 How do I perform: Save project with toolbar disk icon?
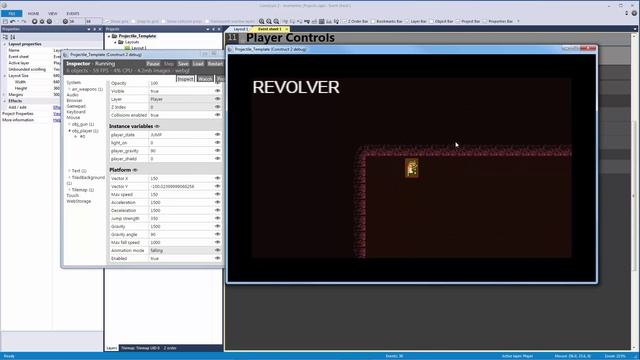pos(5,21)
